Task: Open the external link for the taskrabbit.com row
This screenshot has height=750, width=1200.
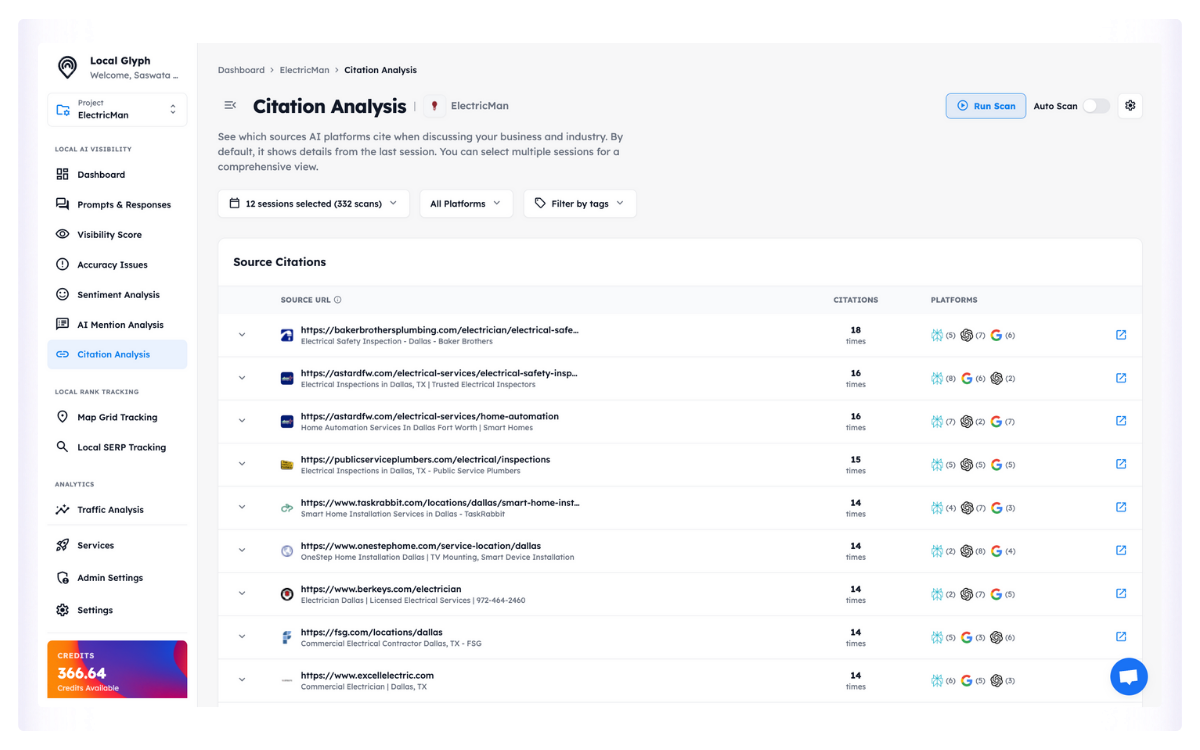Action: click(1120, 507)
